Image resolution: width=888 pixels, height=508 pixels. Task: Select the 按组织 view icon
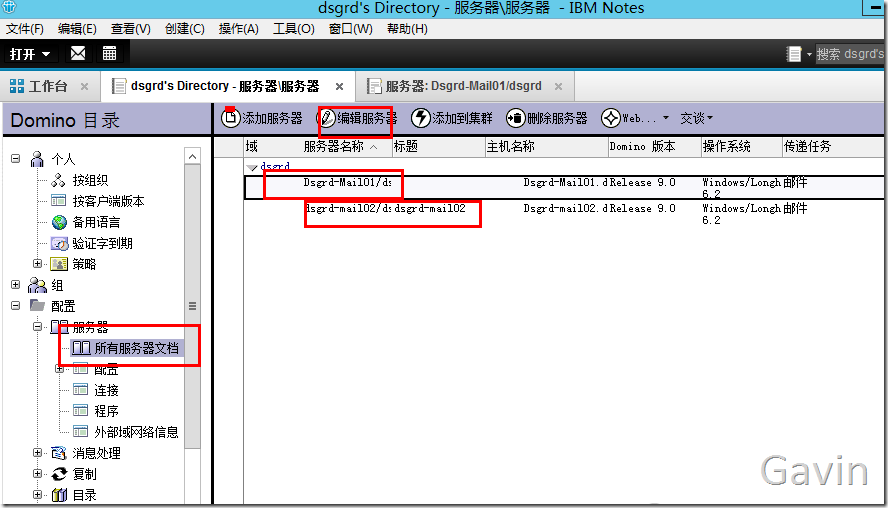58,180
